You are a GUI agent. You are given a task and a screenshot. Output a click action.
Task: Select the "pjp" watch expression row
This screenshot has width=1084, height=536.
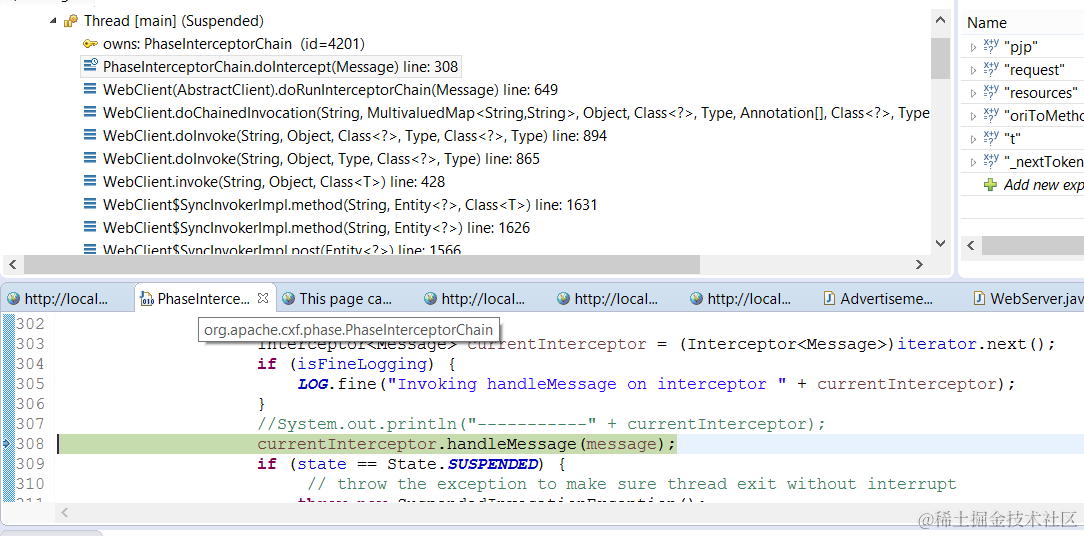click(x=1022, y=47)
